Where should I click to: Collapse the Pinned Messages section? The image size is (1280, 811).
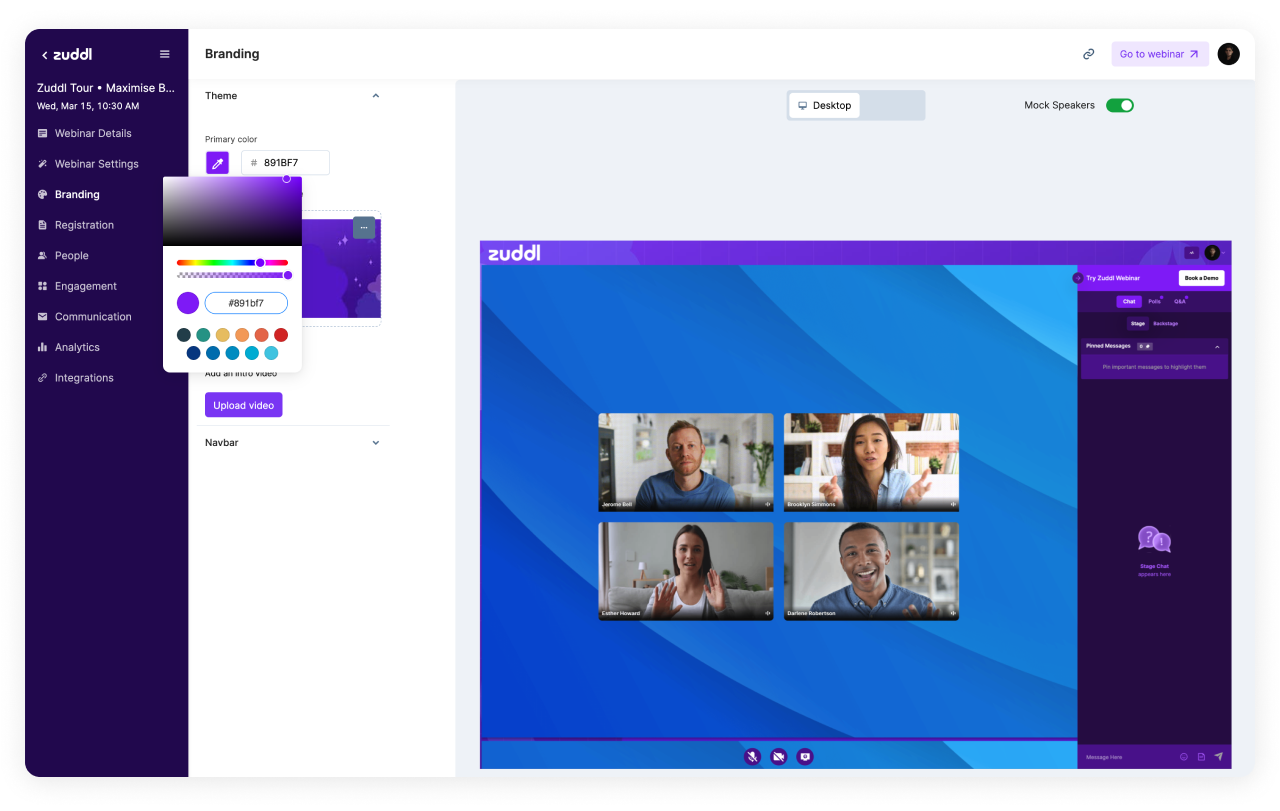1217,346
